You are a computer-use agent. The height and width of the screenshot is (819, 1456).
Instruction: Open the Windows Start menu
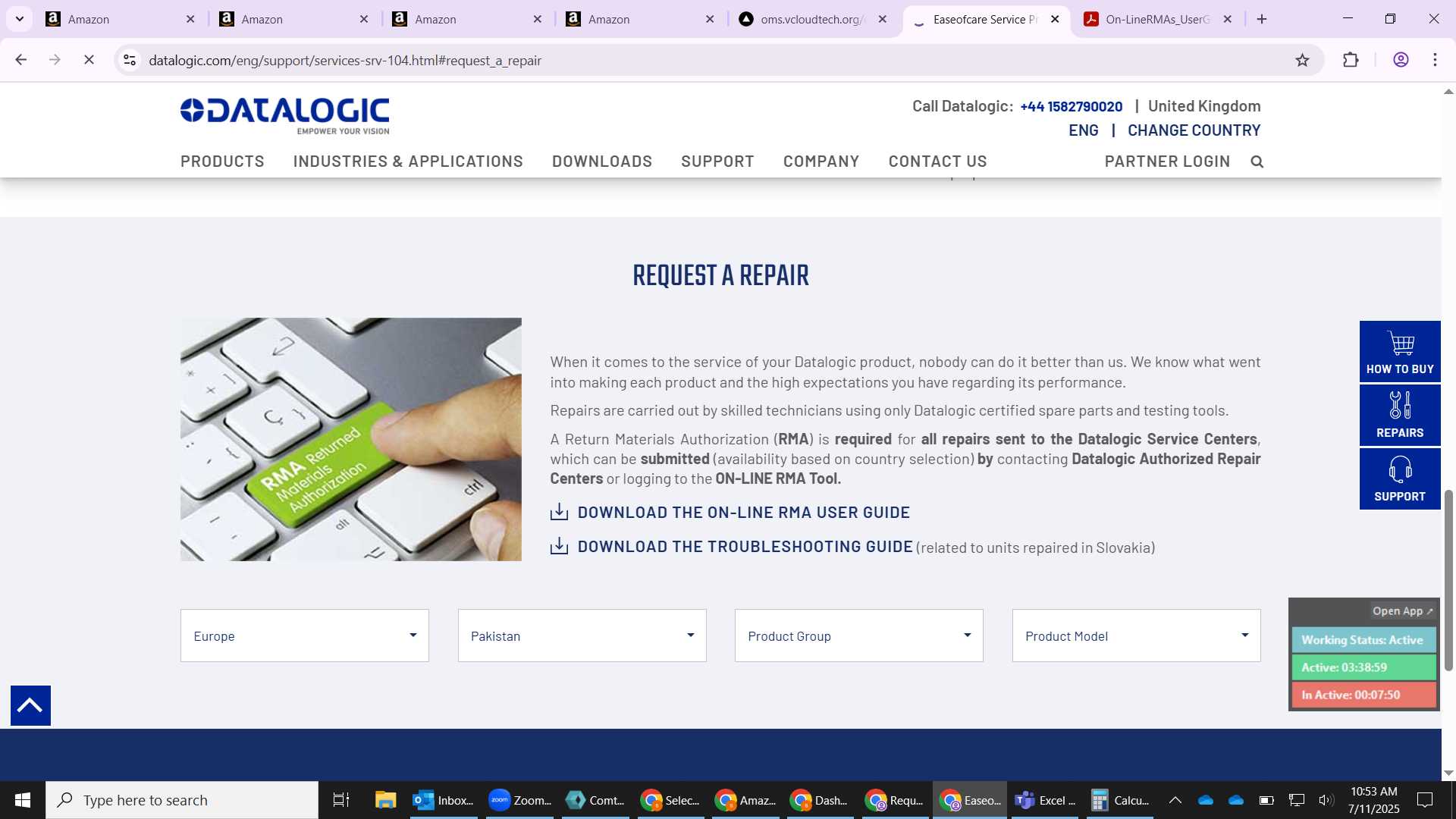23,800
